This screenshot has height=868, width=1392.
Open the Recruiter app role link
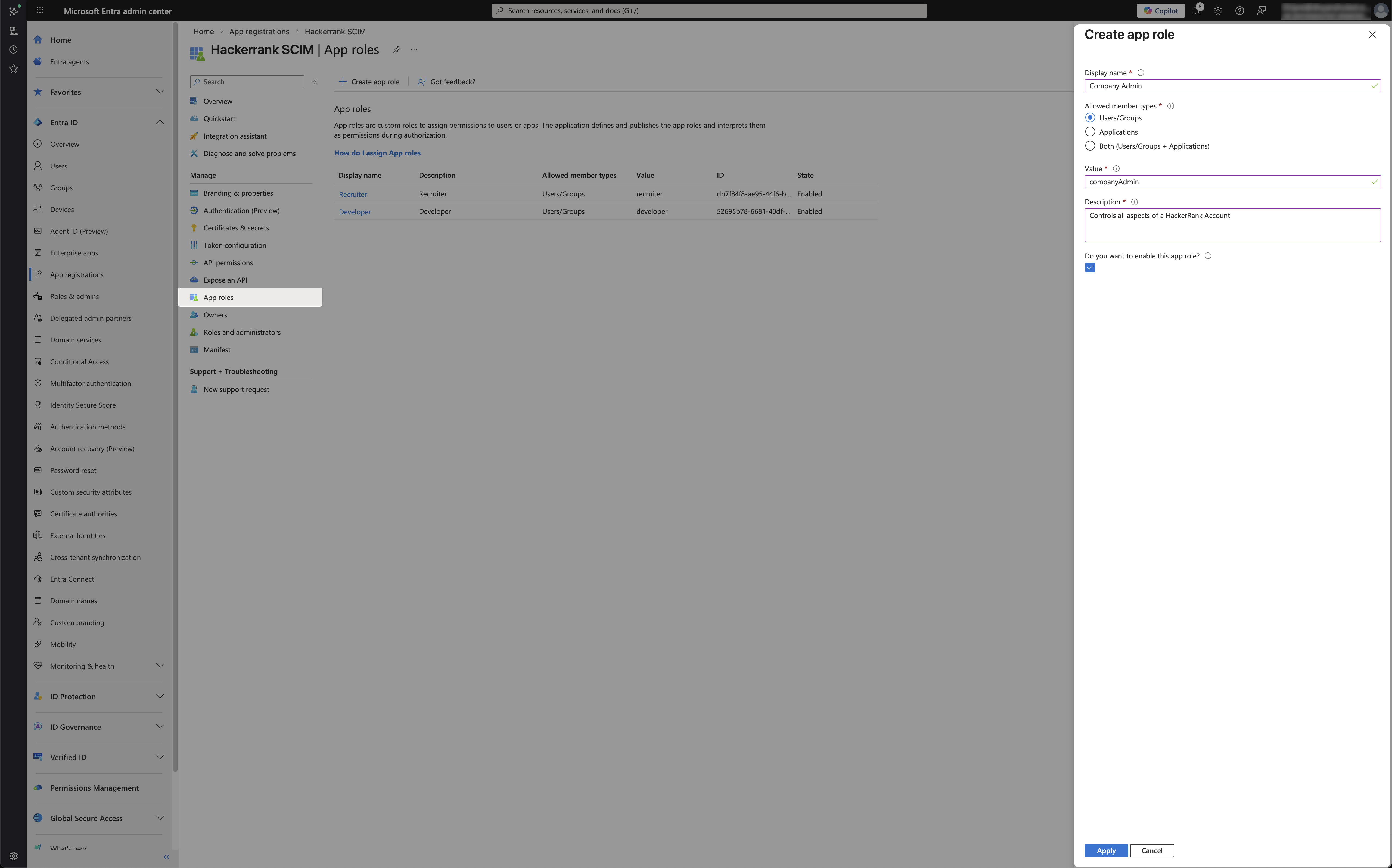pyautogui.click(x=353, y=195)
